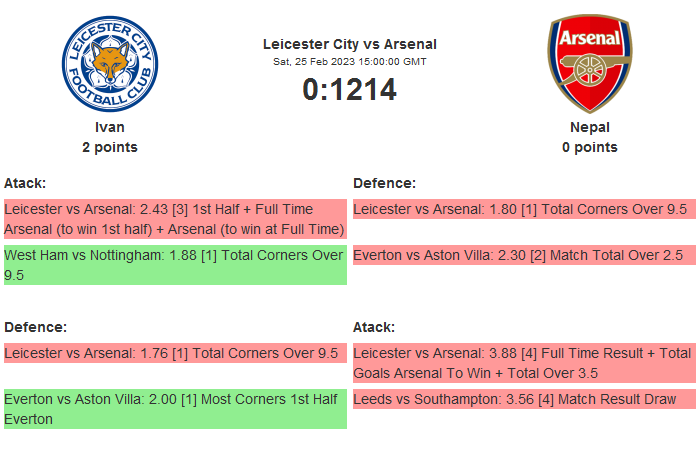Select the 1.80 Total Corners Over 9.5 bet

[523, 210]
